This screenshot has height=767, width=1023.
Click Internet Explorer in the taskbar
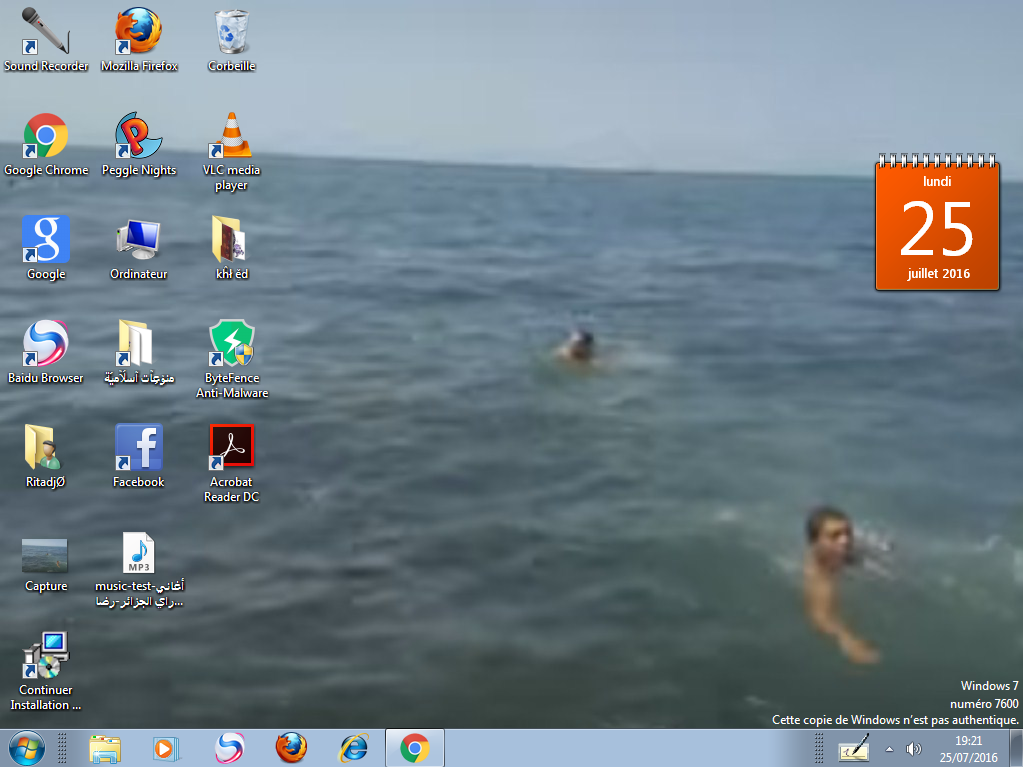point(353,748)
